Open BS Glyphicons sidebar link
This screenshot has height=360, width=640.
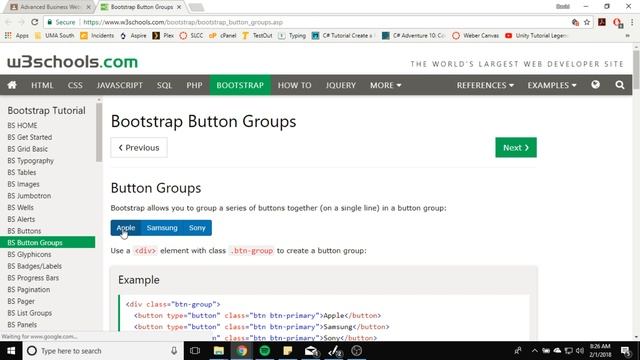[29, 254]
